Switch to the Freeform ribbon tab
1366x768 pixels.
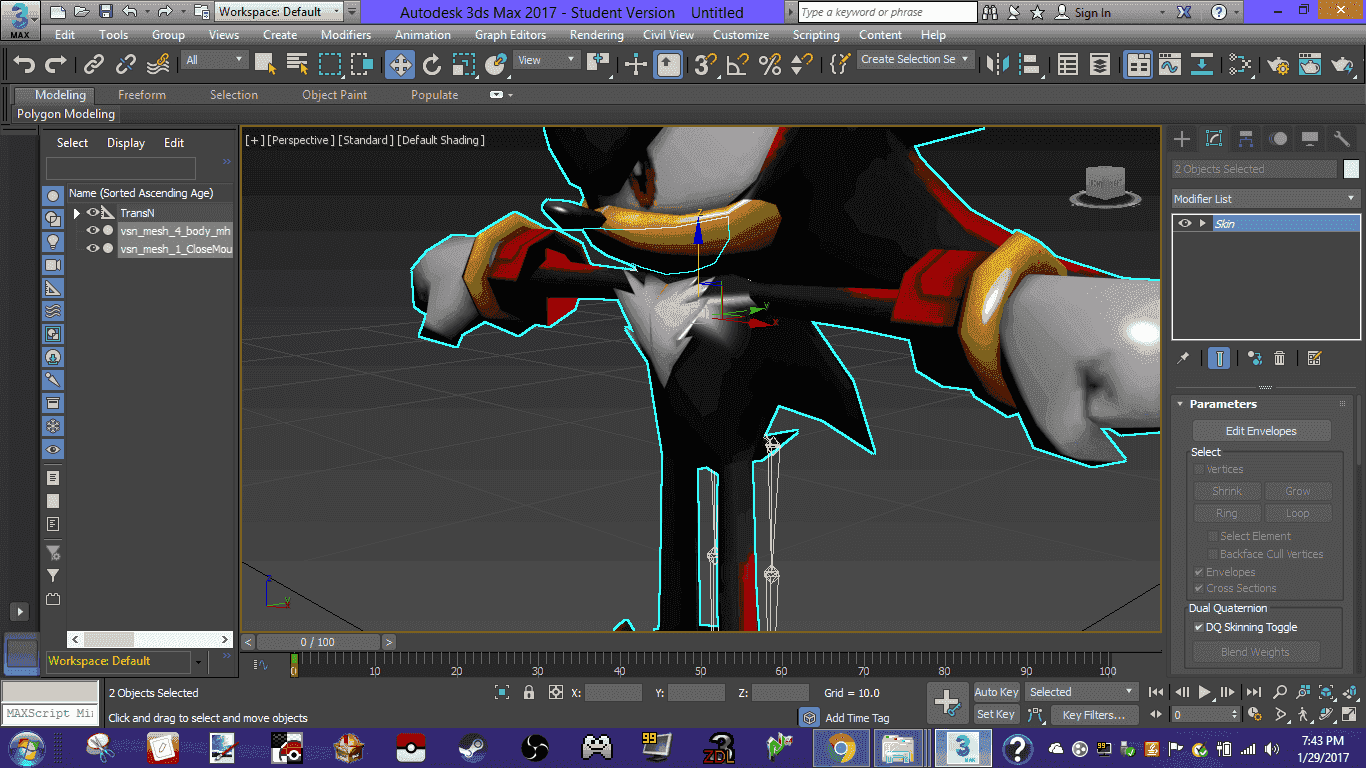[x=142, y=95]
